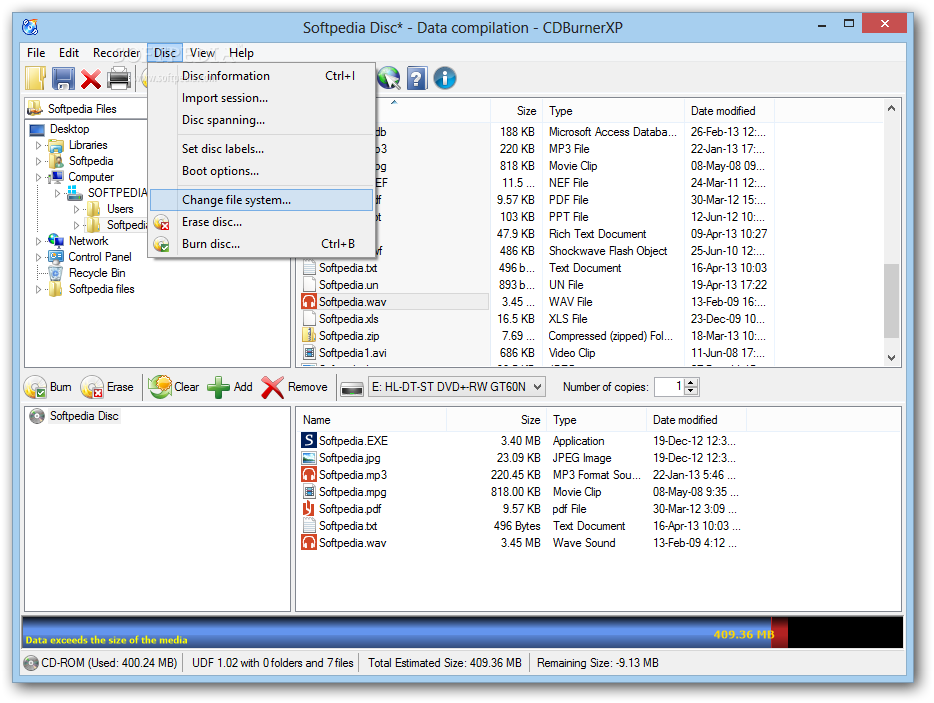Expand the Network tree node
The image size is (934, 703).
click(x=39, y=241)
